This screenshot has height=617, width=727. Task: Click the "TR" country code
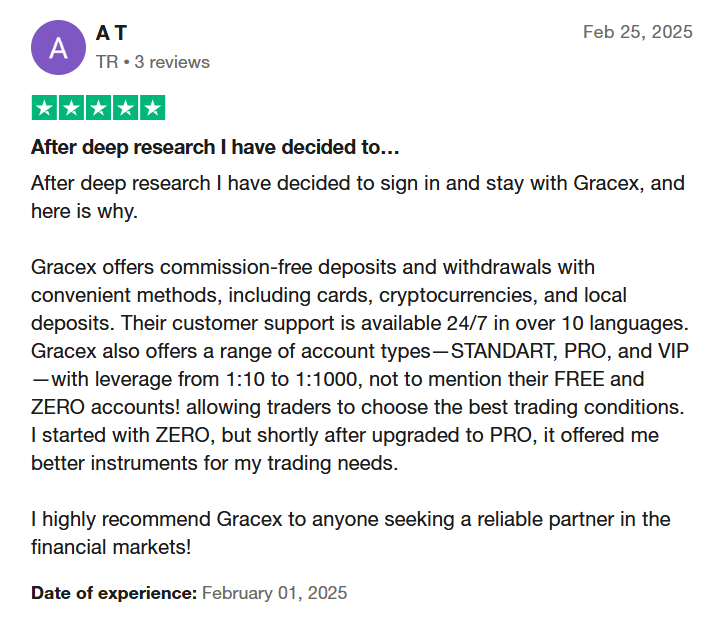coord(107,62)
